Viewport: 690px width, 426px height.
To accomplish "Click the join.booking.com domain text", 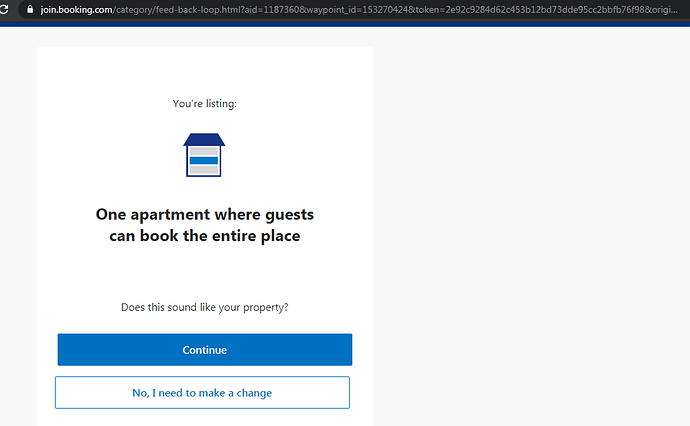I will coord(76,9).
